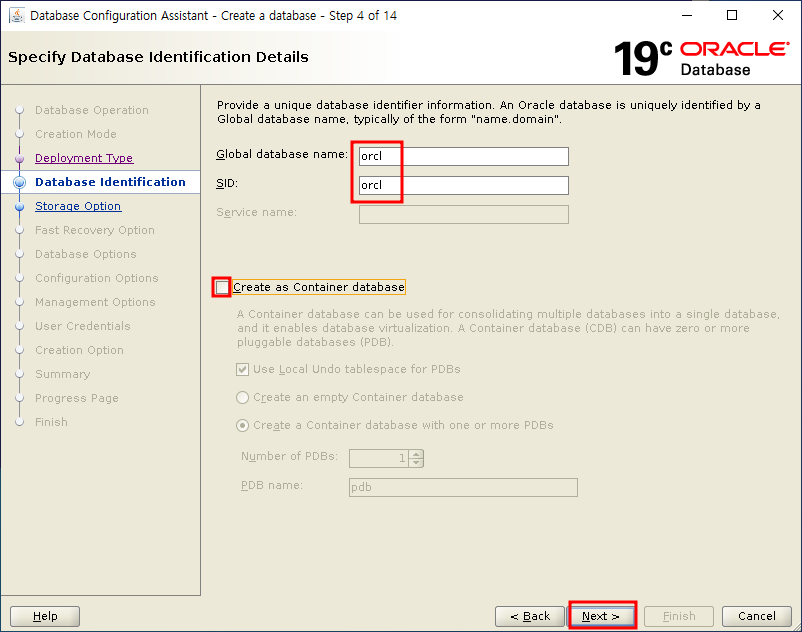802x632 pixels.
Task: Click the Number of PDBs value box
Action: pyautogui.click(x=380, y=458)
